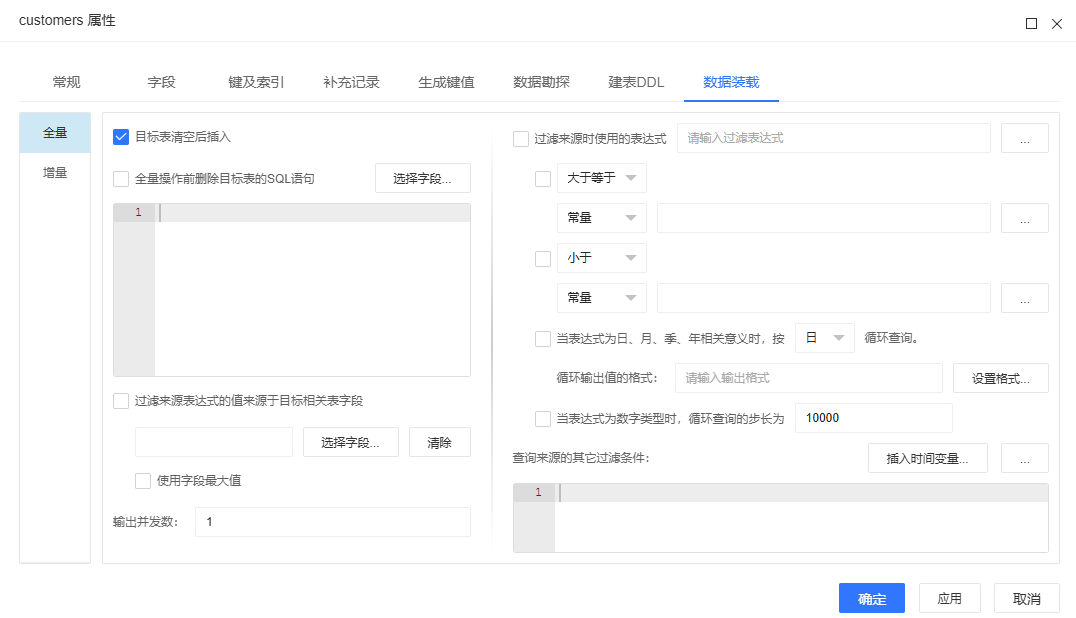The image size is (1076, 618).
Task: Click the 输出并发数 field showing 1
Action: point(333,522)
